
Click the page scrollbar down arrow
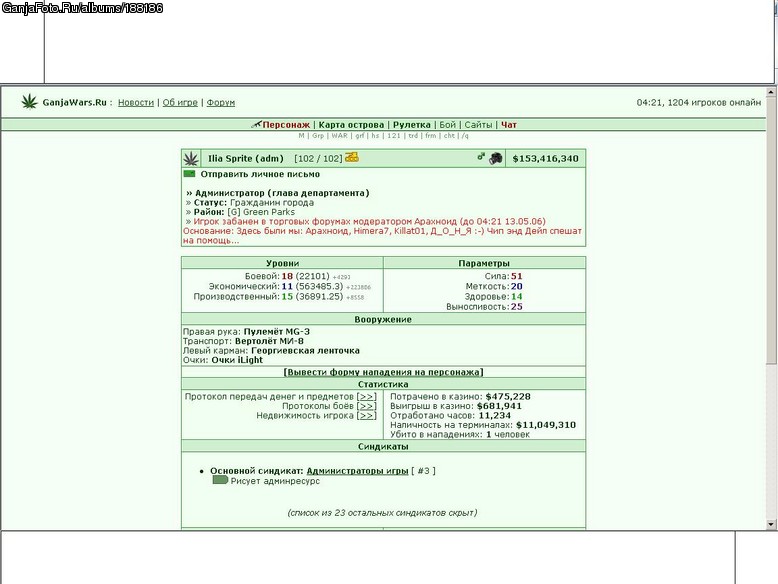(771, 524)
